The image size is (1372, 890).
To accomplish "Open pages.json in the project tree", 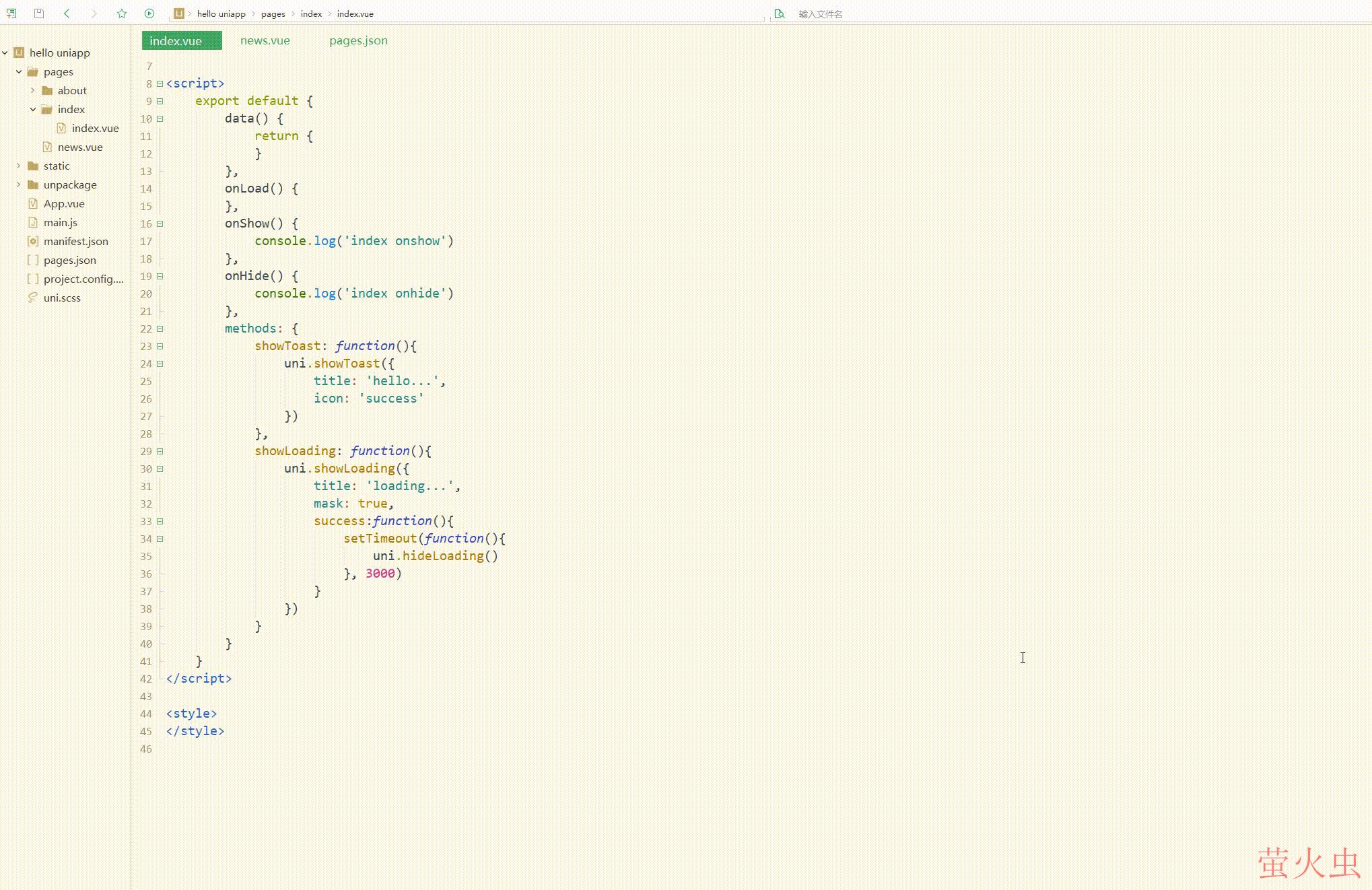I will [x=70, y=260].
